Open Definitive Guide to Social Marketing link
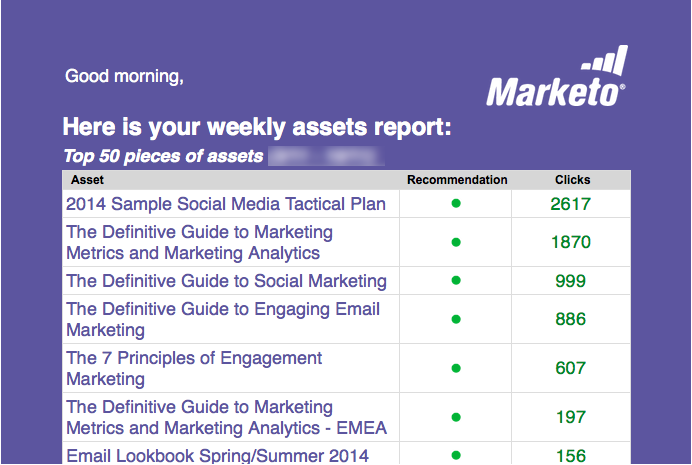 point(226,281)
